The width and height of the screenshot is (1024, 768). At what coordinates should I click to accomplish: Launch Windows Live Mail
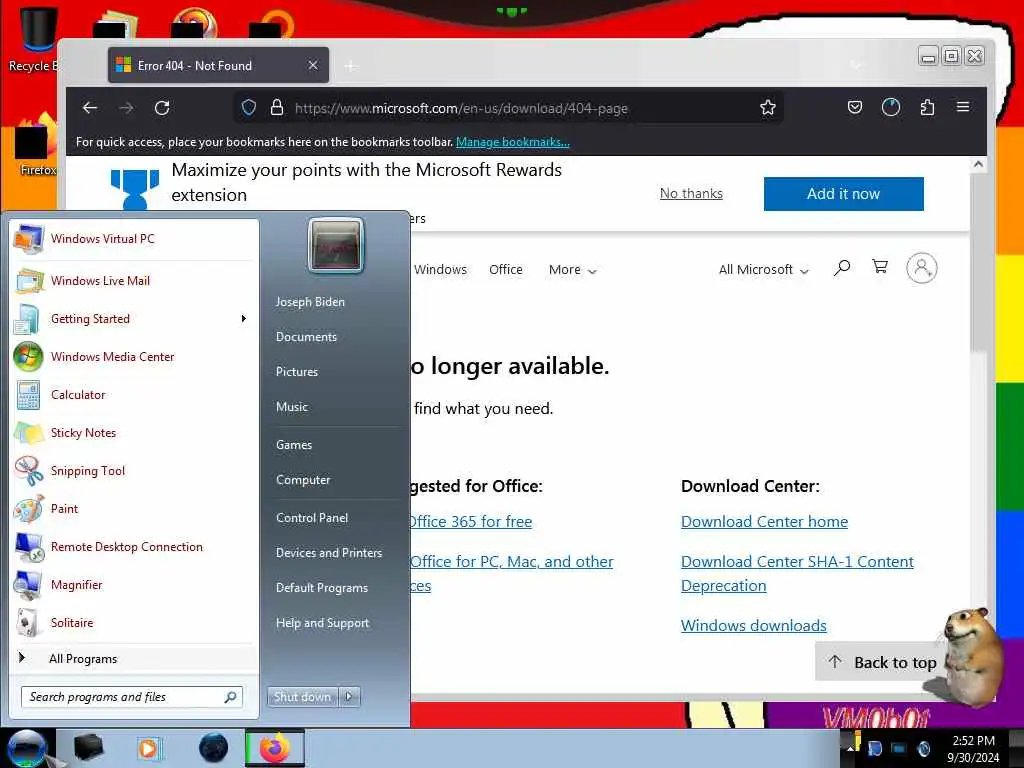[x=133, y=281]
